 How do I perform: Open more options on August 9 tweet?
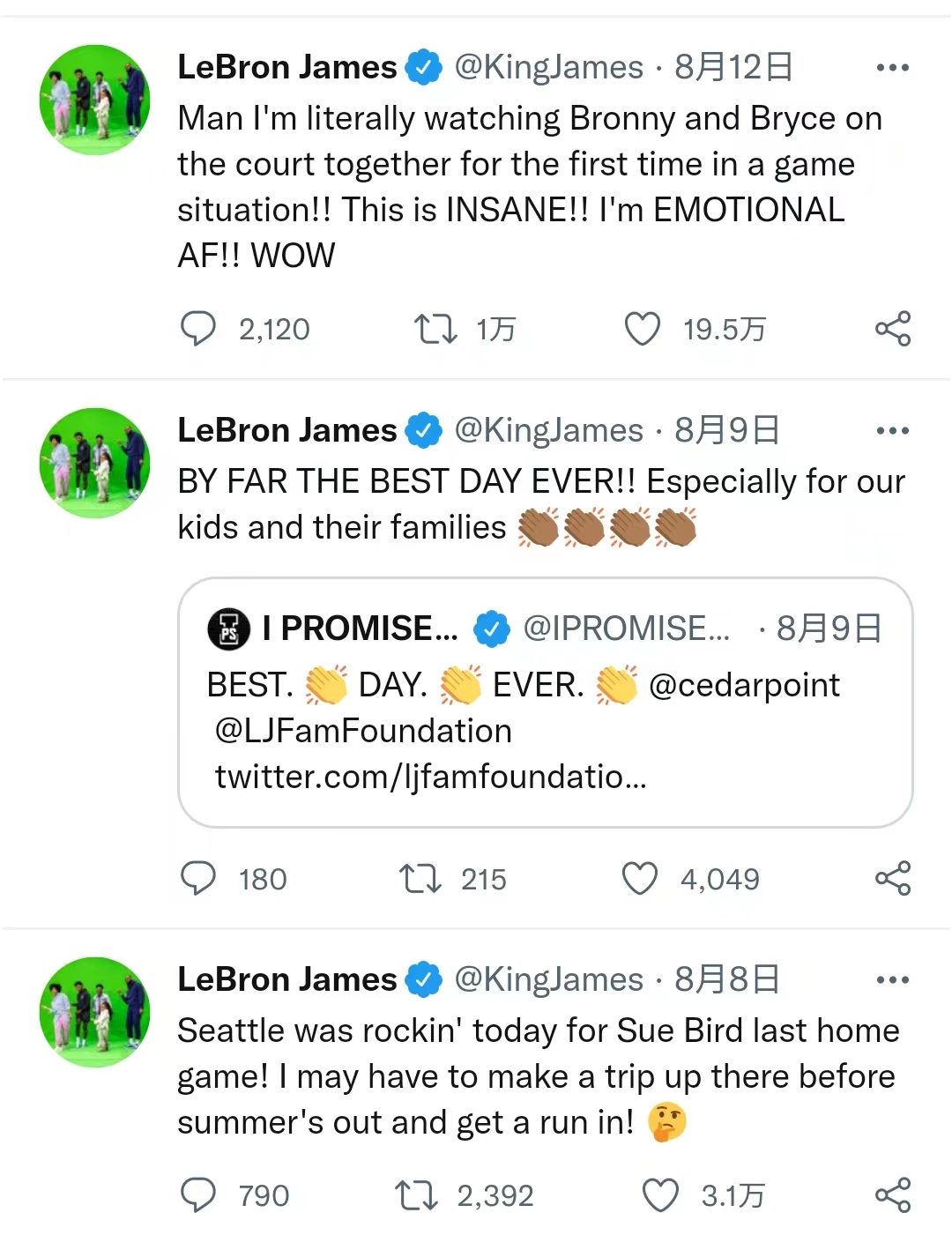click(x=892, y=431)
